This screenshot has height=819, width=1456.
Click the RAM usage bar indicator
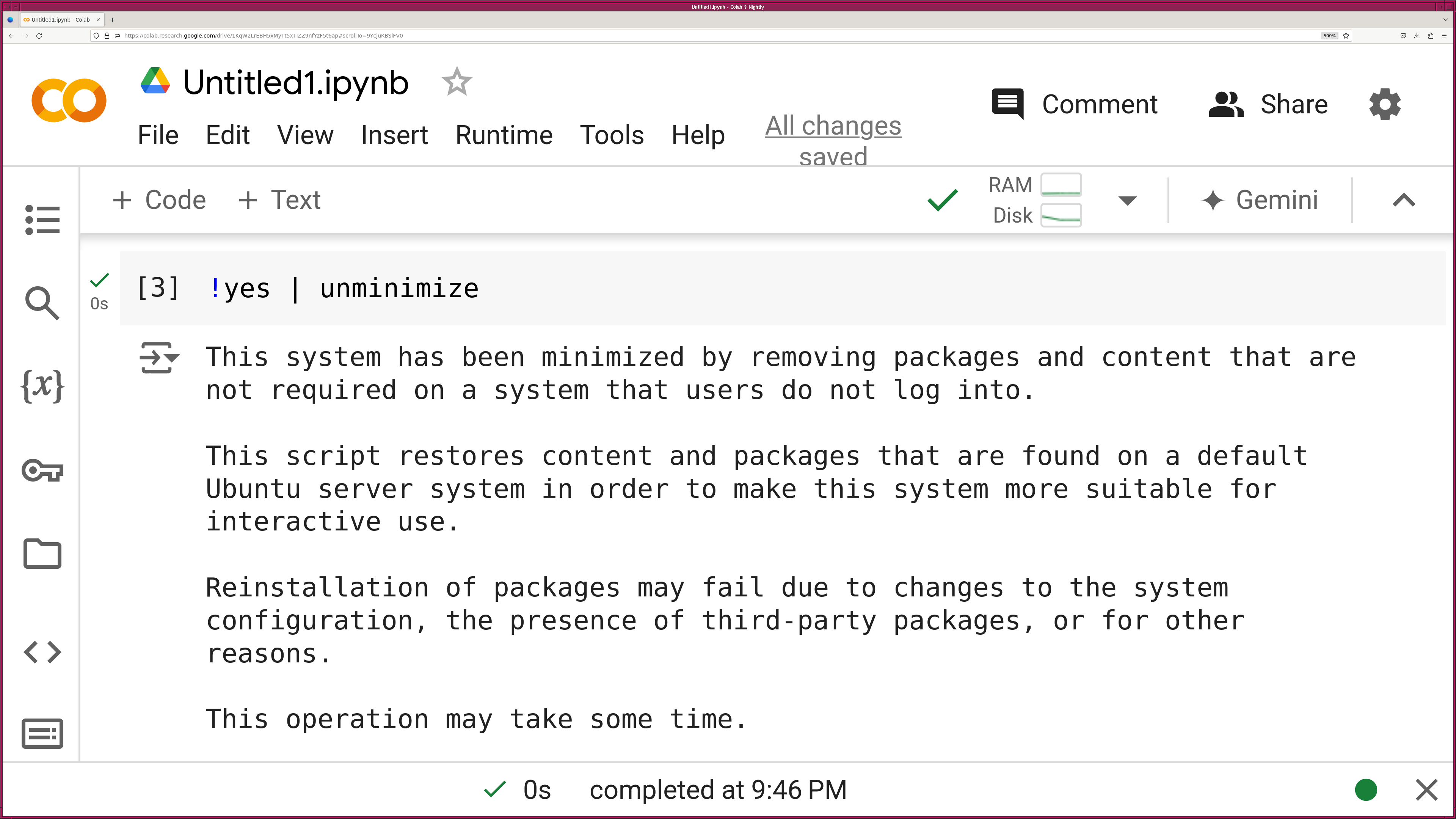click(1061, 185)
